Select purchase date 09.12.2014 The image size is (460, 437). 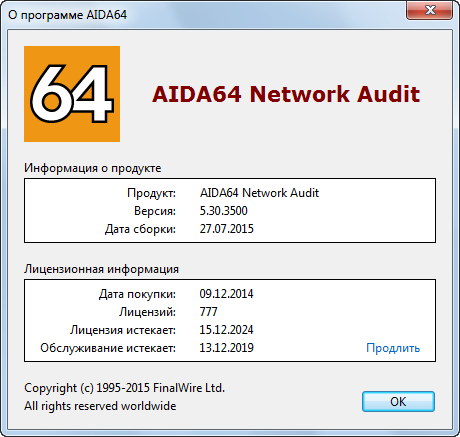(226, 294)
